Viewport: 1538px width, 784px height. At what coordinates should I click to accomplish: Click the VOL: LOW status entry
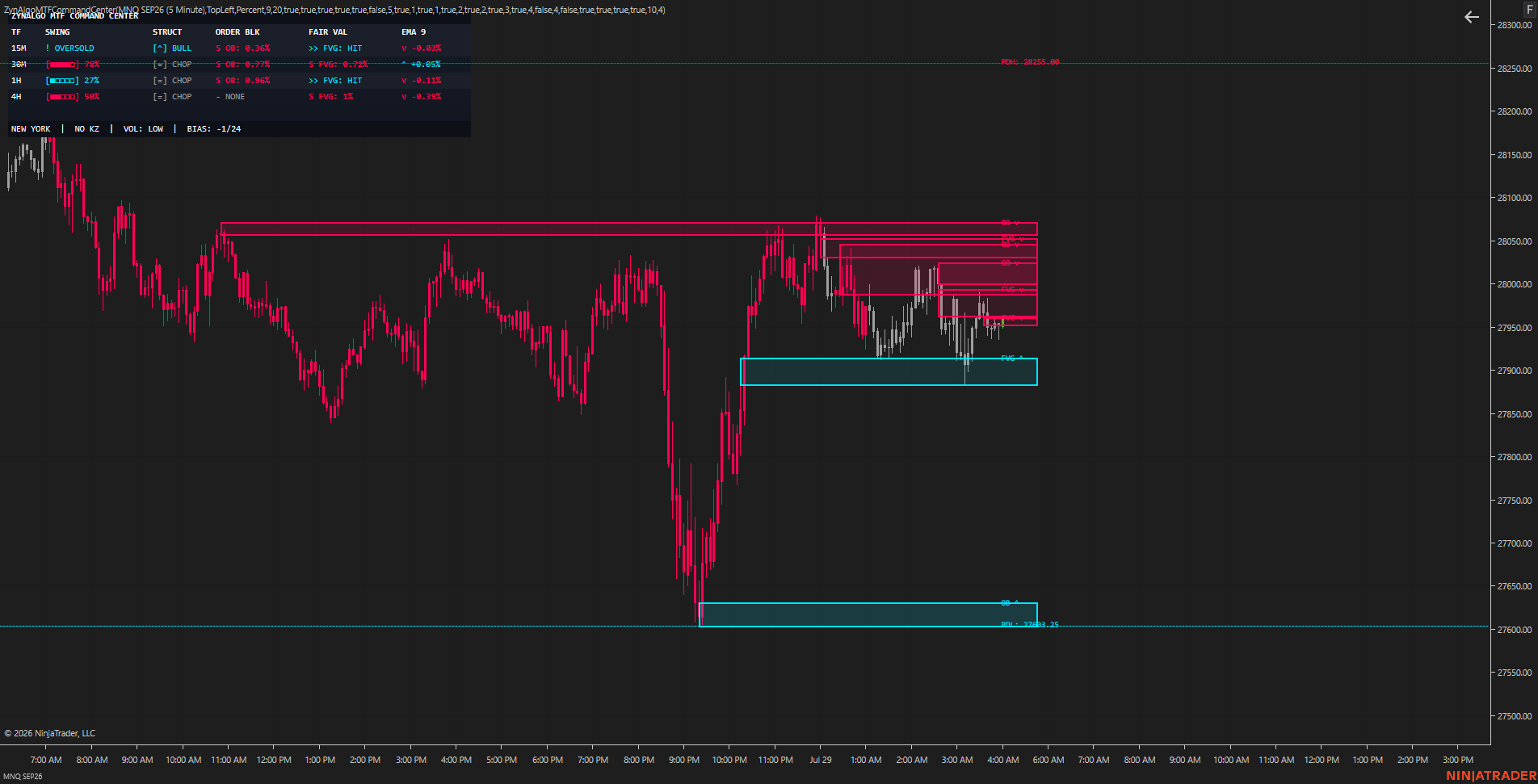coord(143,129)
